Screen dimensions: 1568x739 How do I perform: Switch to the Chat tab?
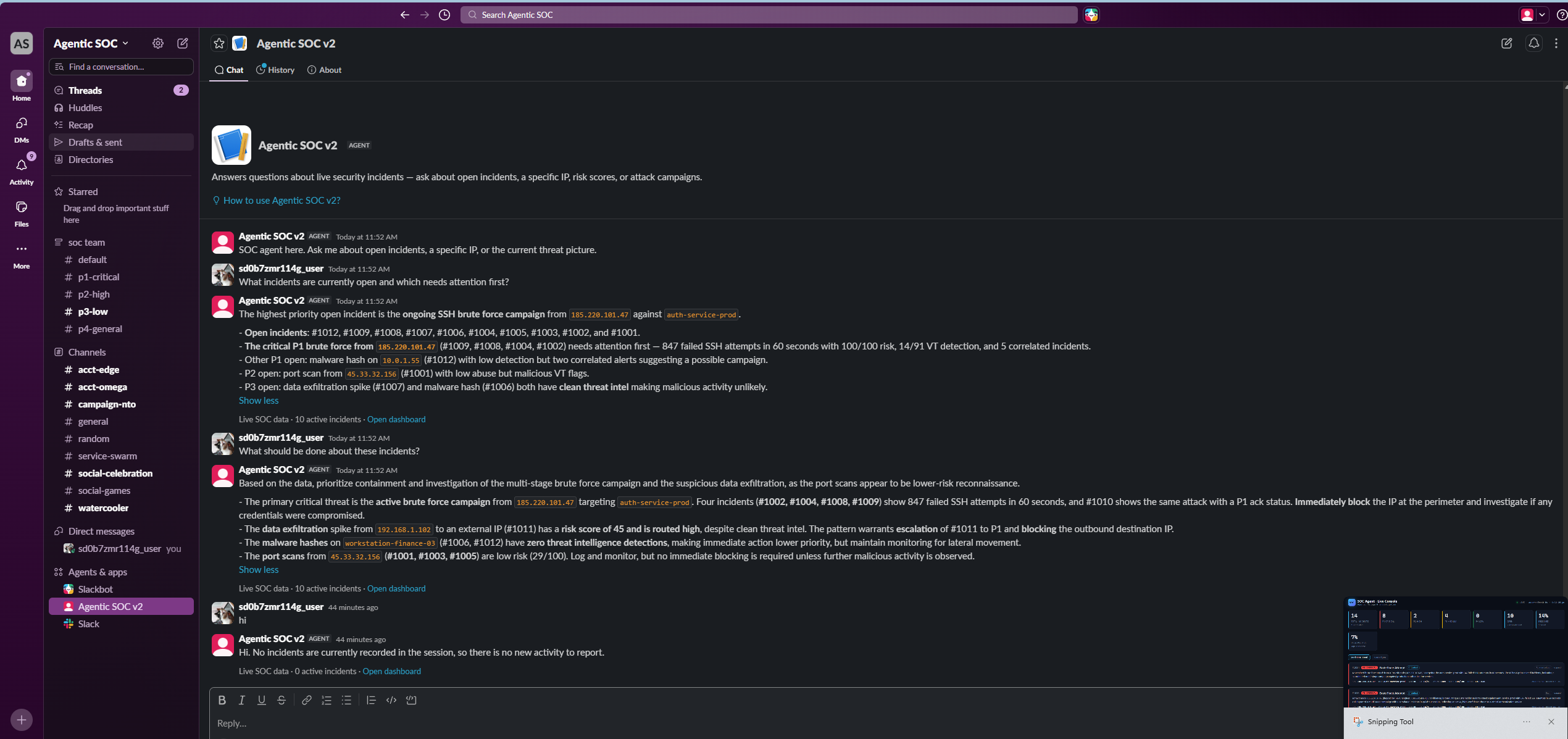229,70
